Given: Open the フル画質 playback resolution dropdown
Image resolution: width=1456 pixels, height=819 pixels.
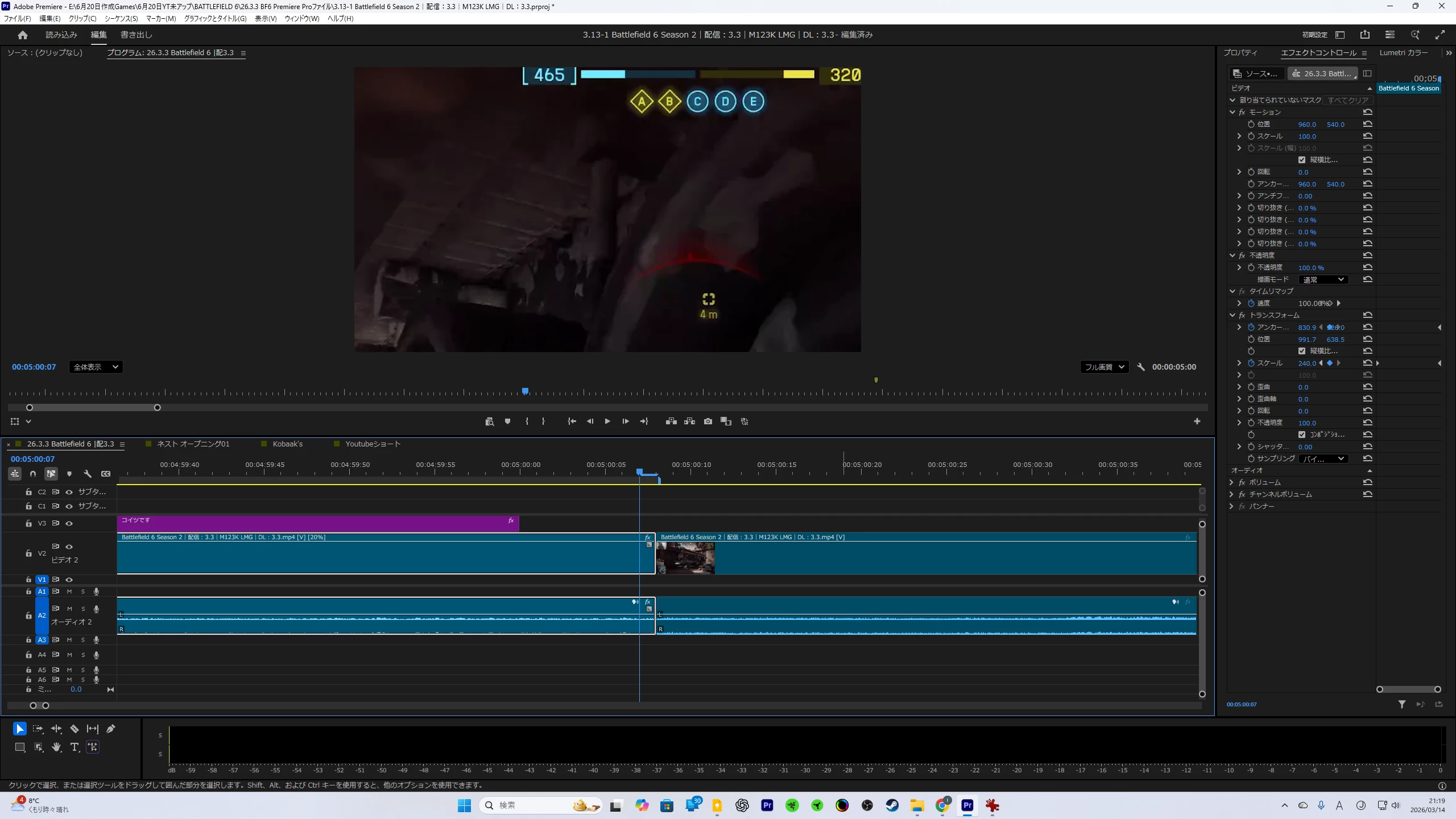Looking at the screenshot, I should (1104, 367).
